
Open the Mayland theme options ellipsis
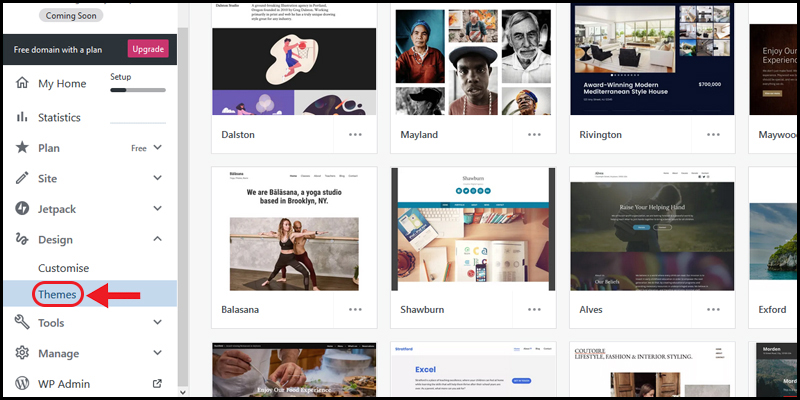coord(534,135)
